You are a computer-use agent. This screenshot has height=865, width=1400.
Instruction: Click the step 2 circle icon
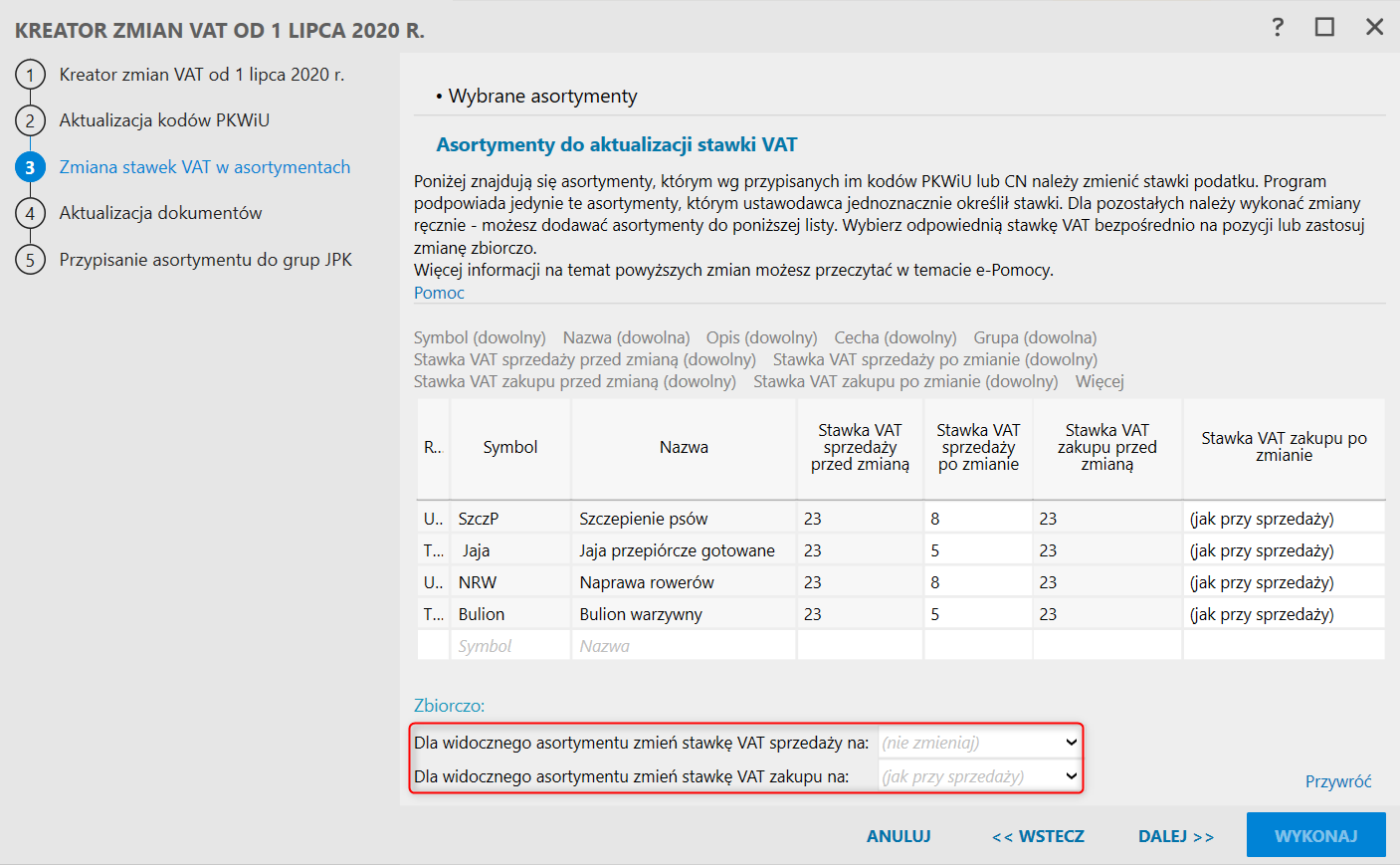(x=30, y=120)
